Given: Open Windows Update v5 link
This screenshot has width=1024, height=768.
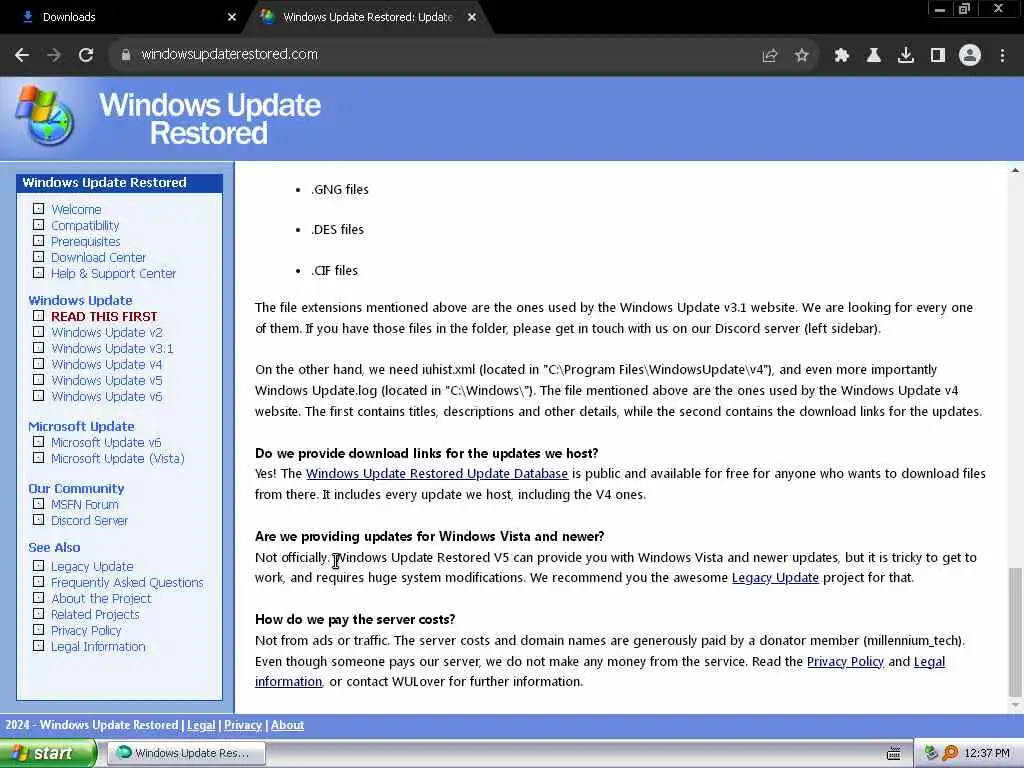Looking at the screenshot, I should coord(107,381).
